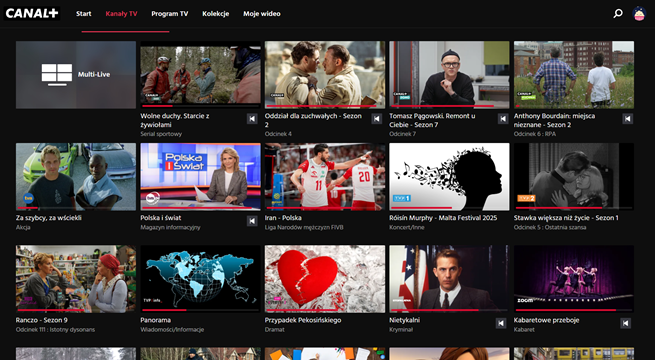Click the Za szybcy, za wściekli title
The image size is (655, 360).
pyautogui.click(x=48, y=218)
